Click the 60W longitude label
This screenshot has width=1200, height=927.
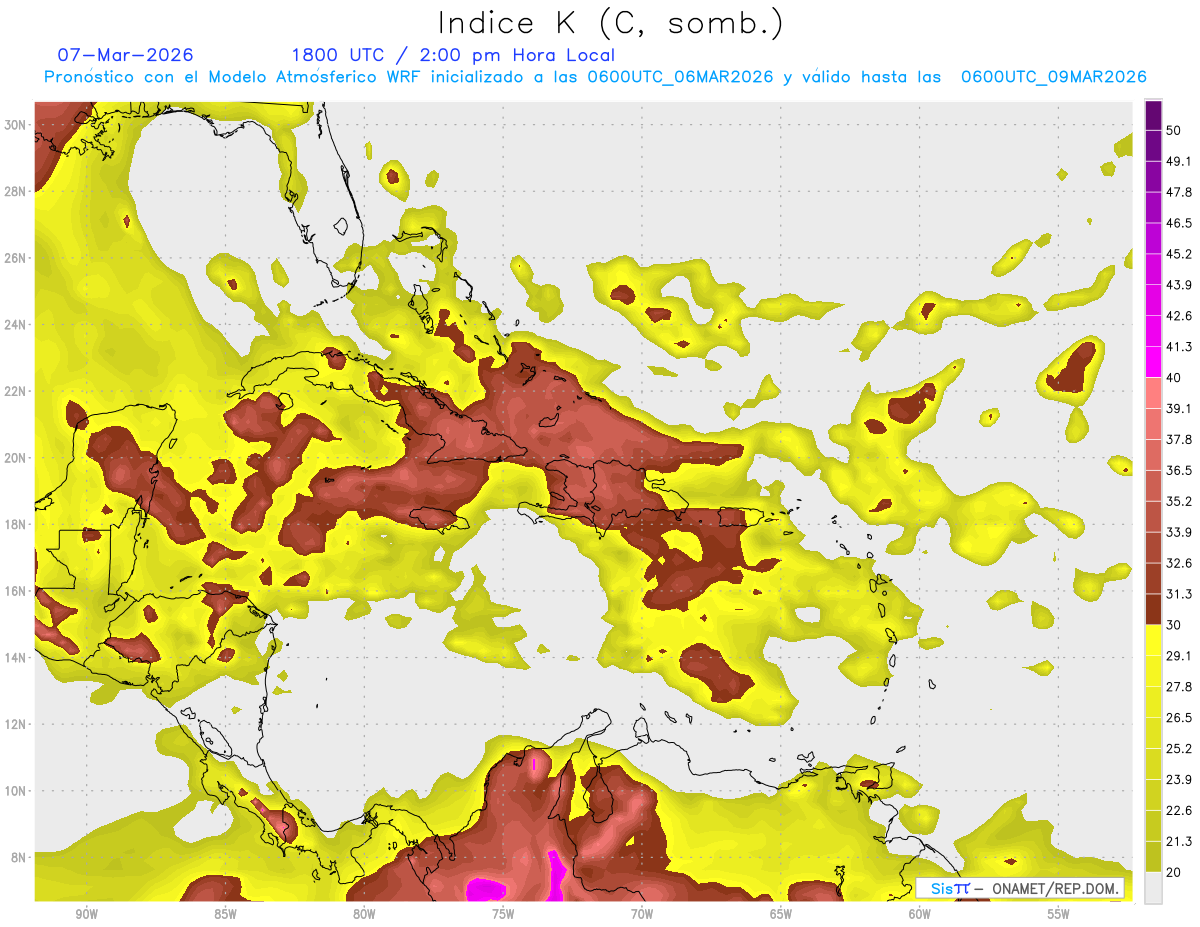[920, 914]
